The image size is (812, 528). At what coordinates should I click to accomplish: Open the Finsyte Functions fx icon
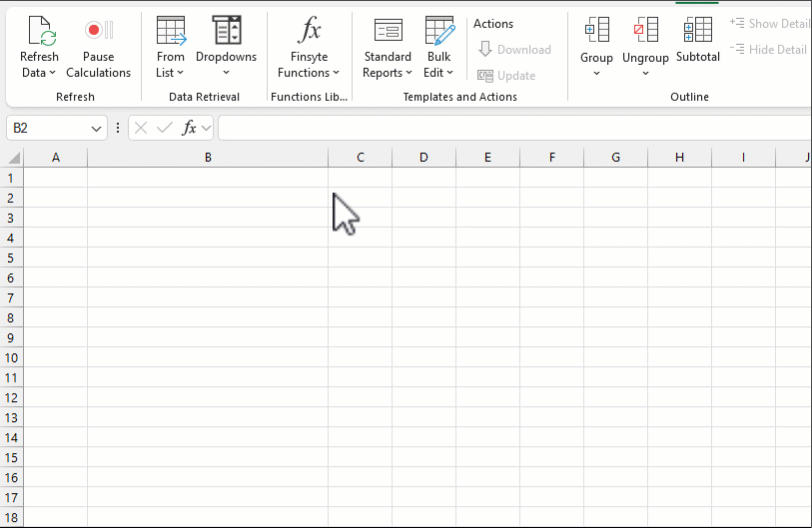point(310,30)
